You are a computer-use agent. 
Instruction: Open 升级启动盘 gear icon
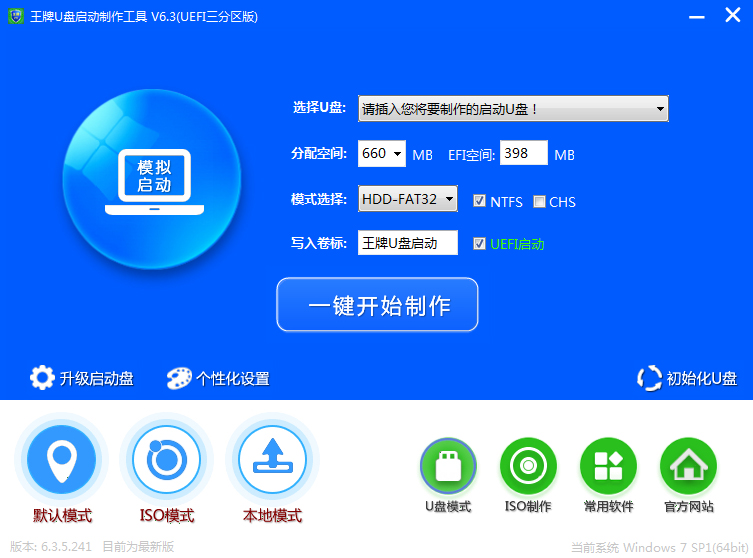point(42,378)
